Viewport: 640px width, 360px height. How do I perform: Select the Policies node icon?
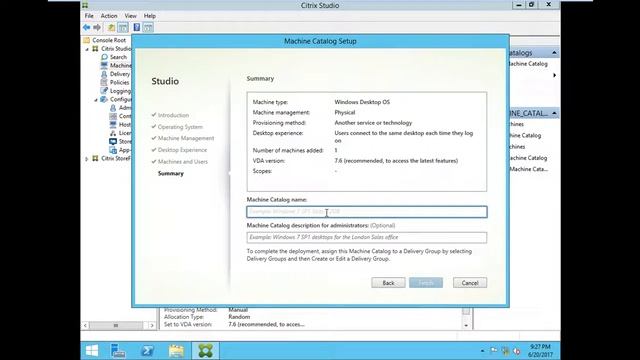click(104, 82)
